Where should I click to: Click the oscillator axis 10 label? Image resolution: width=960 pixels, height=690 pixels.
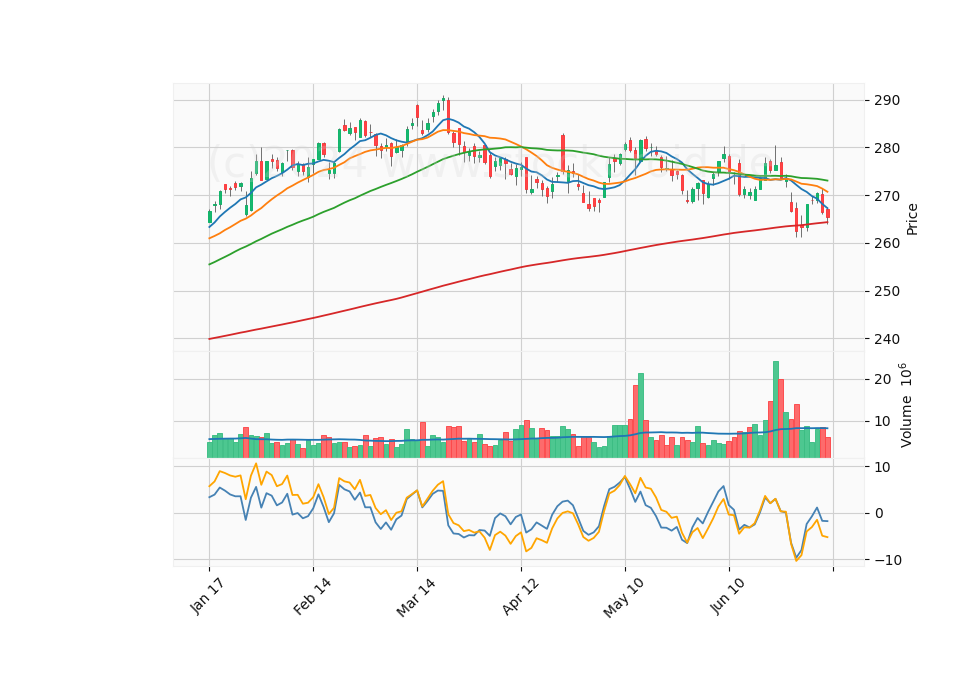click(882, 467)
